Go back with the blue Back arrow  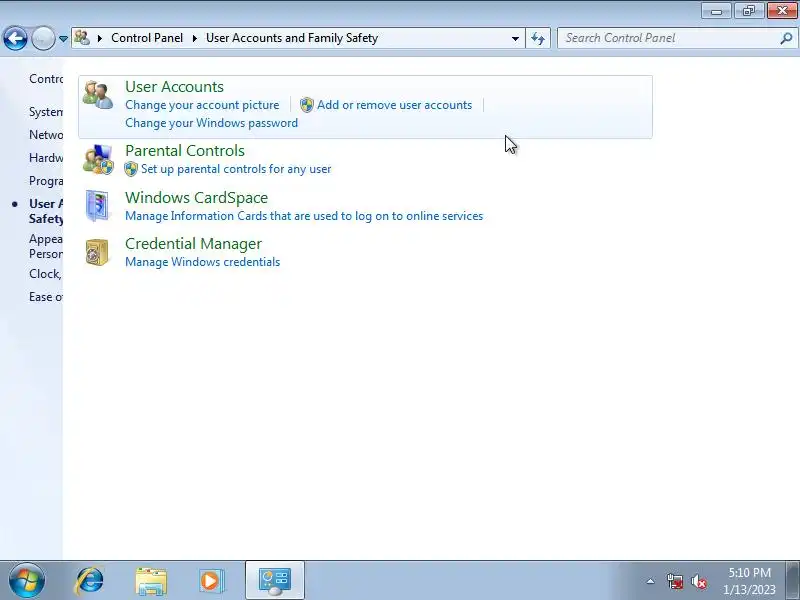click(x=15, y=38)
